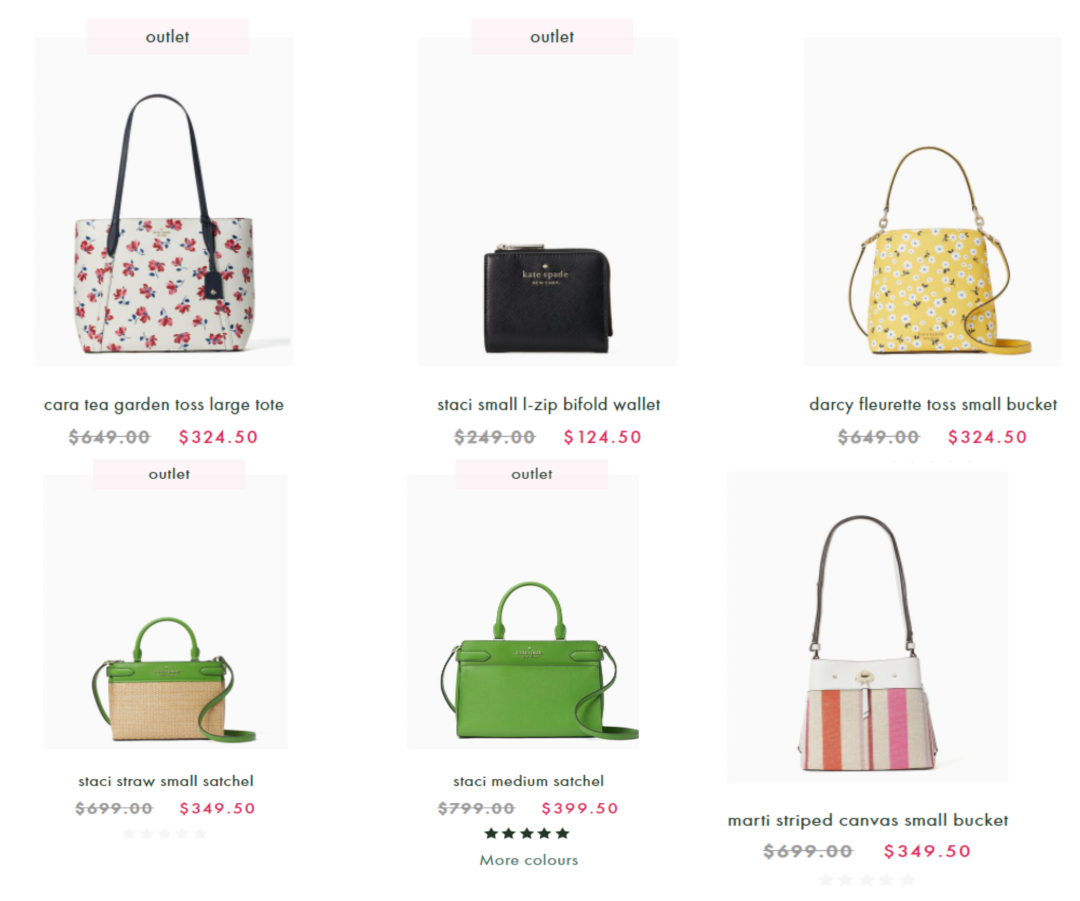Open the black staci small l-zip bifold wallet image

548,201
